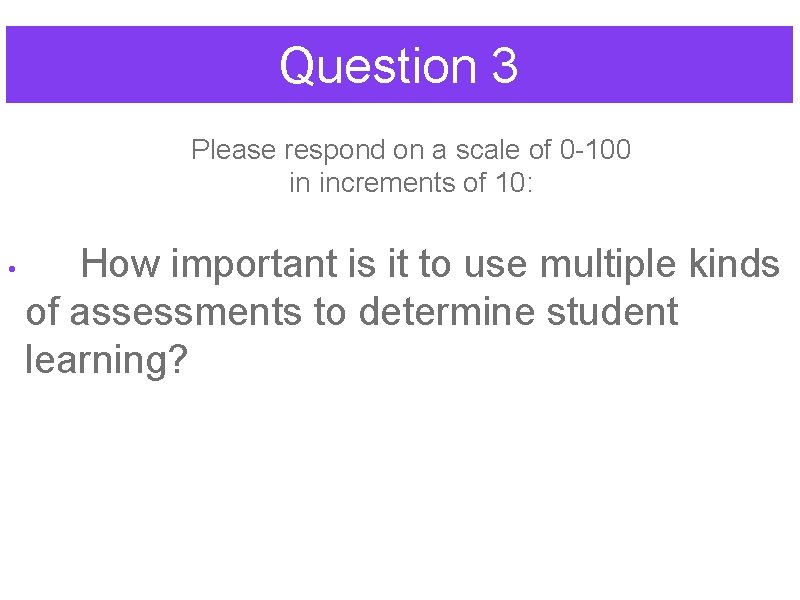Screen dimensions: 800x600
Task: Click the word "student" in the question
Action: coord(612,311)
